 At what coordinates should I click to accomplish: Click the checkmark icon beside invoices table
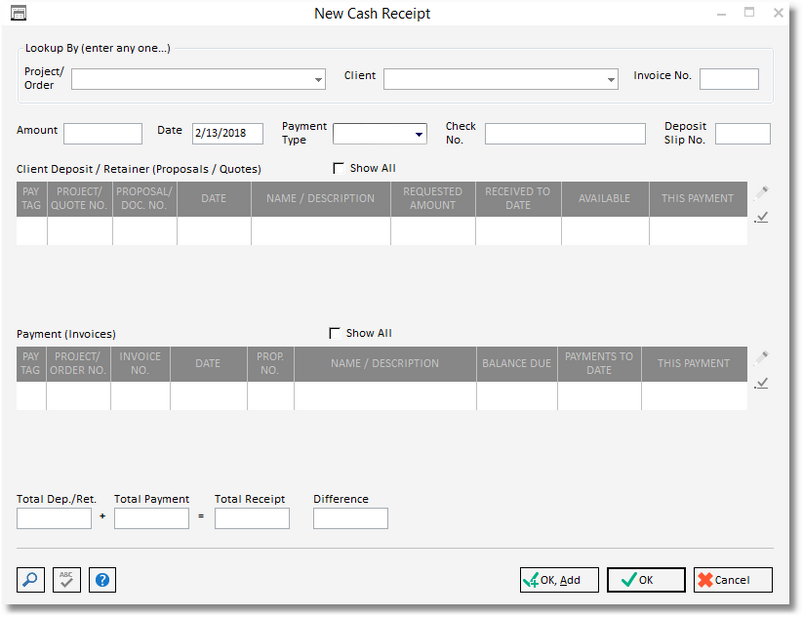click(762, 382)
